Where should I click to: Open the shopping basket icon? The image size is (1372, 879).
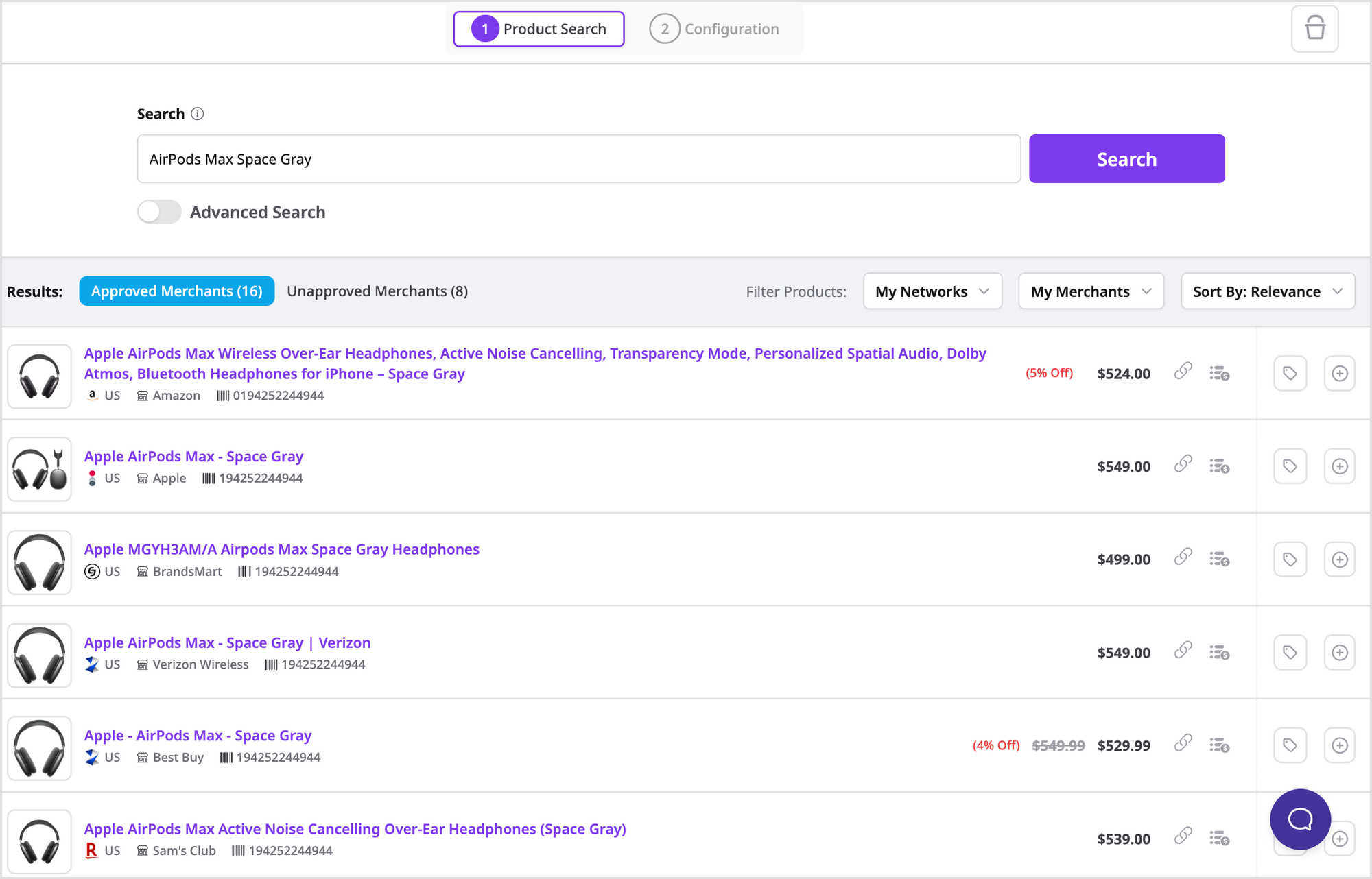pos(1314,29)
